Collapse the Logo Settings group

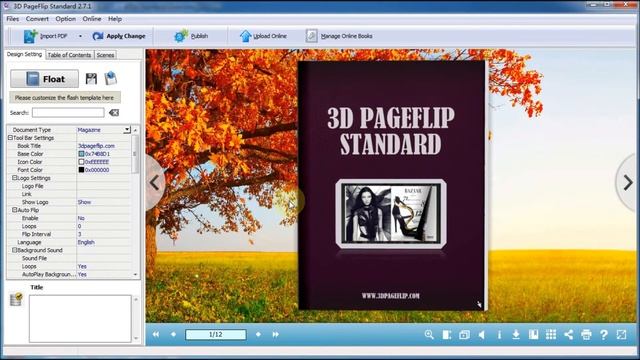click(x=15, y=178)
